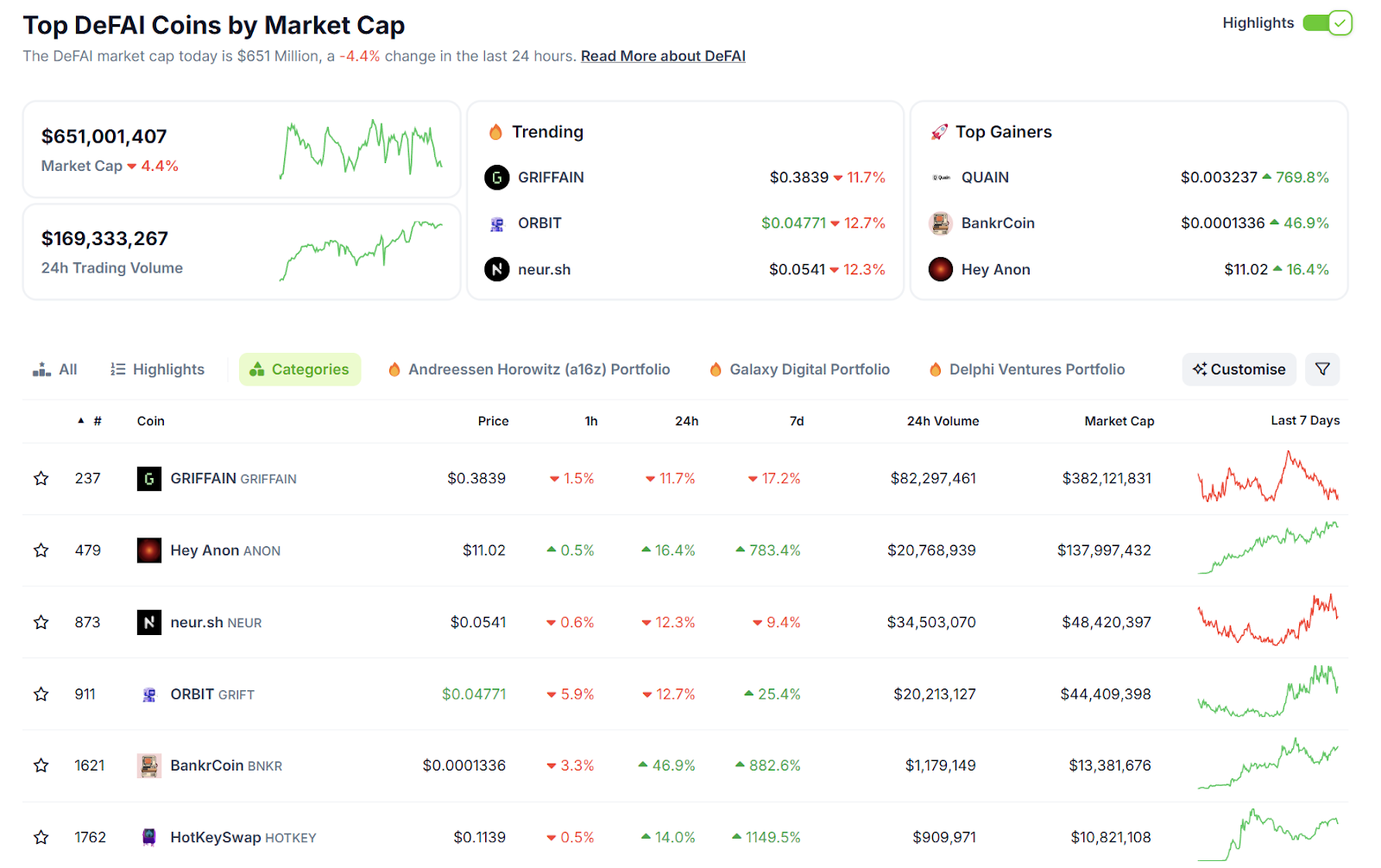1381x868 pixels.
Task: Star neur.sh as a favorite
Action: tap(41, 622)
